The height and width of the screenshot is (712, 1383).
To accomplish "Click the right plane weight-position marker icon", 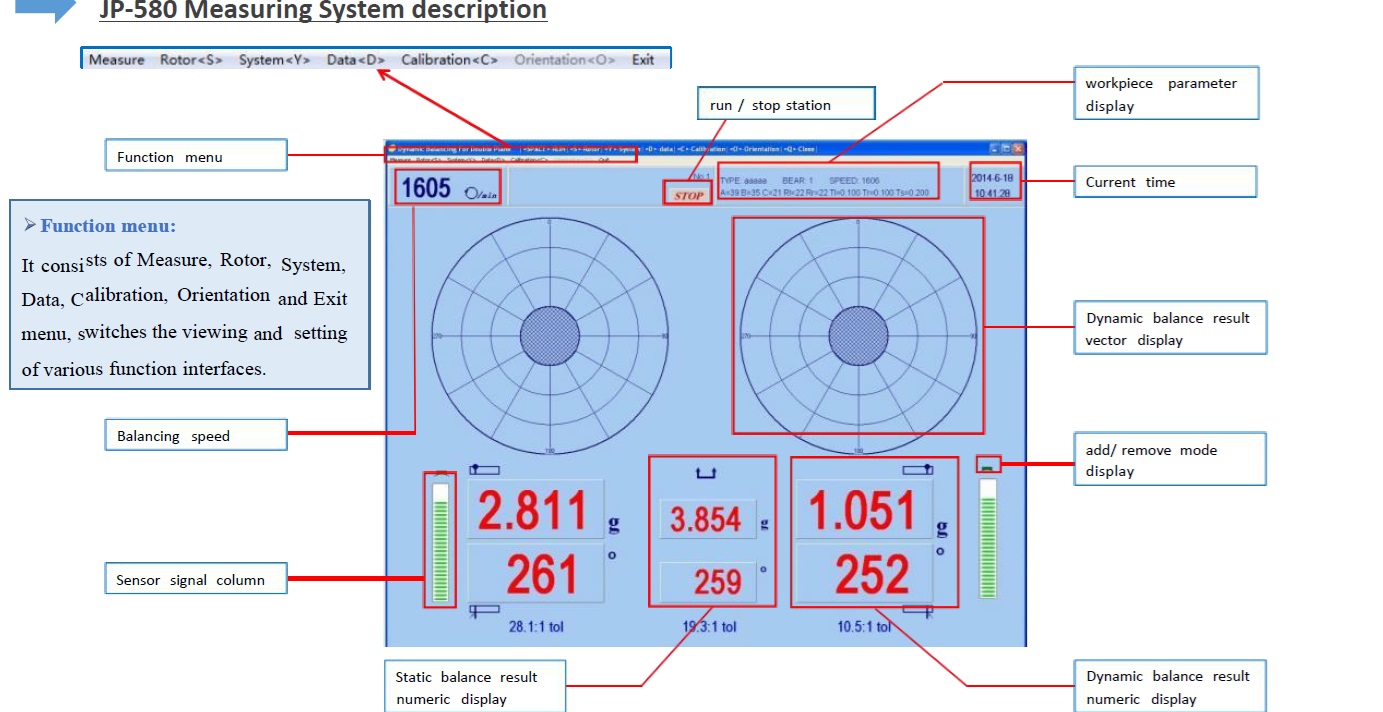I will coord(917,468).
